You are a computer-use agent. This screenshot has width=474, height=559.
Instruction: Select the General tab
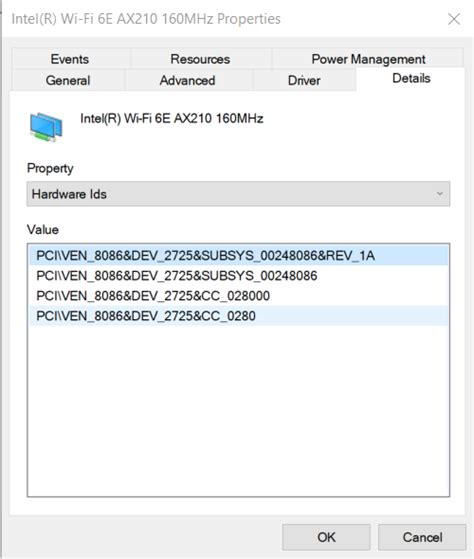point(68,80)
